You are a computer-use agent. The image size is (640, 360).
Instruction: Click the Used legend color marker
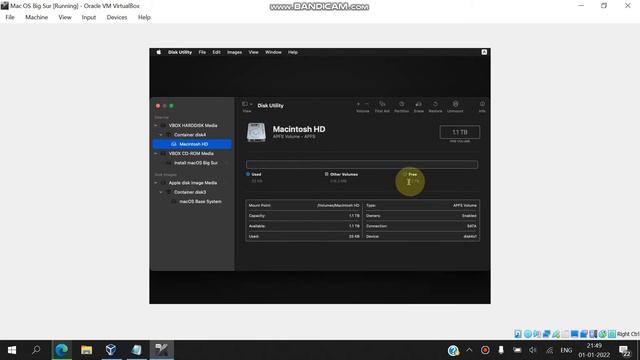248,174
